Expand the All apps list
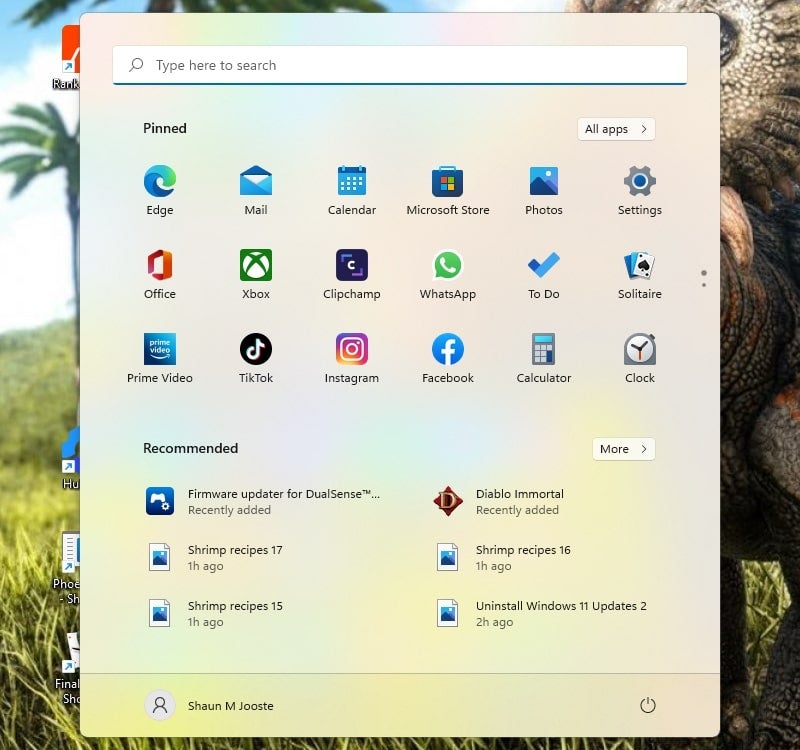Screen dimensions: 800x750 point(616,129)
